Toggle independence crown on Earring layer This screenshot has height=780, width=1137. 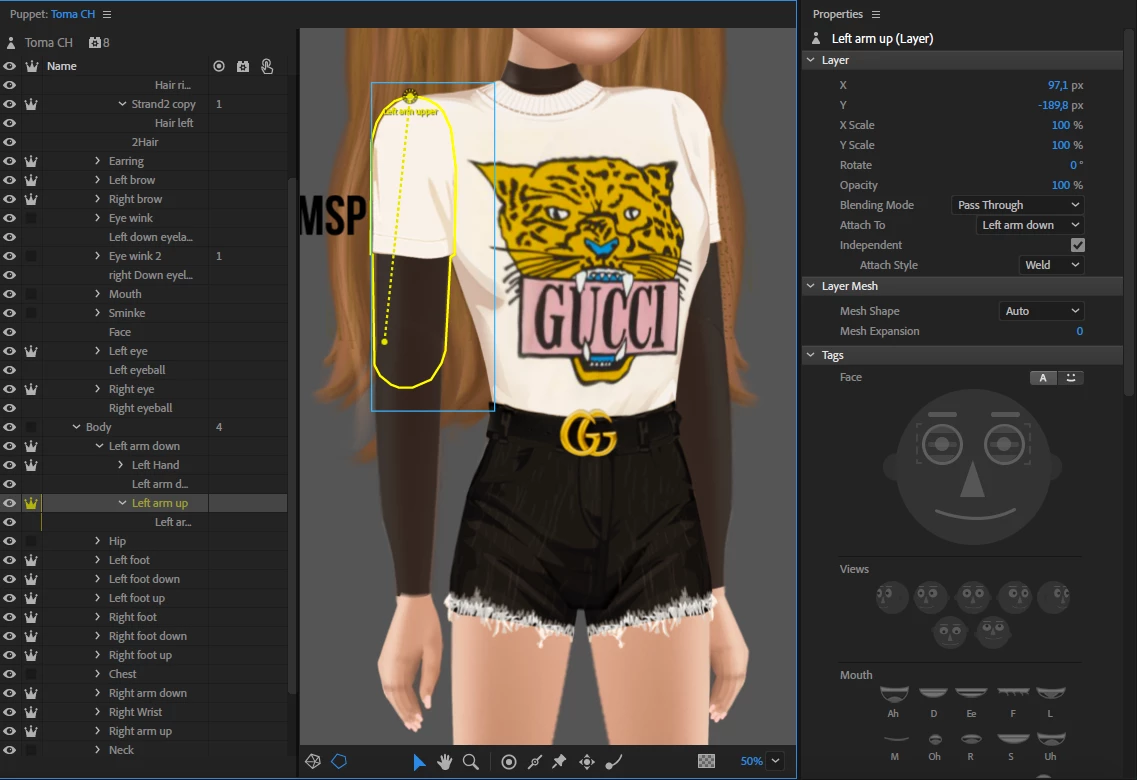point(31,161)
